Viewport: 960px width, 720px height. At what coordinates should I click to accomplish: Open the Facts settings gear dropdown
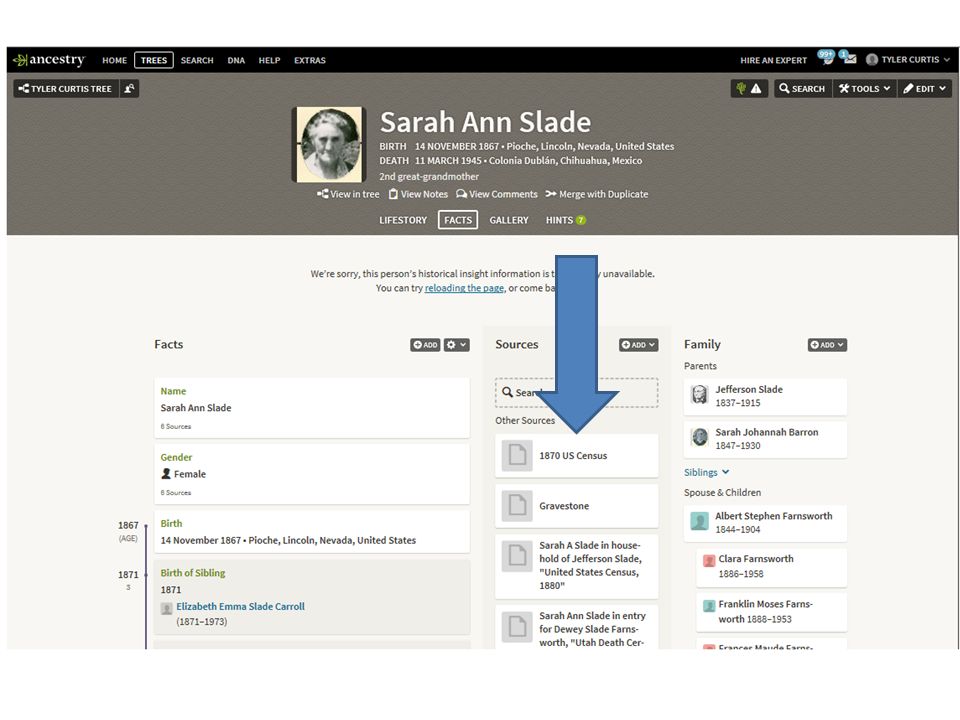[x=457, y=345]
